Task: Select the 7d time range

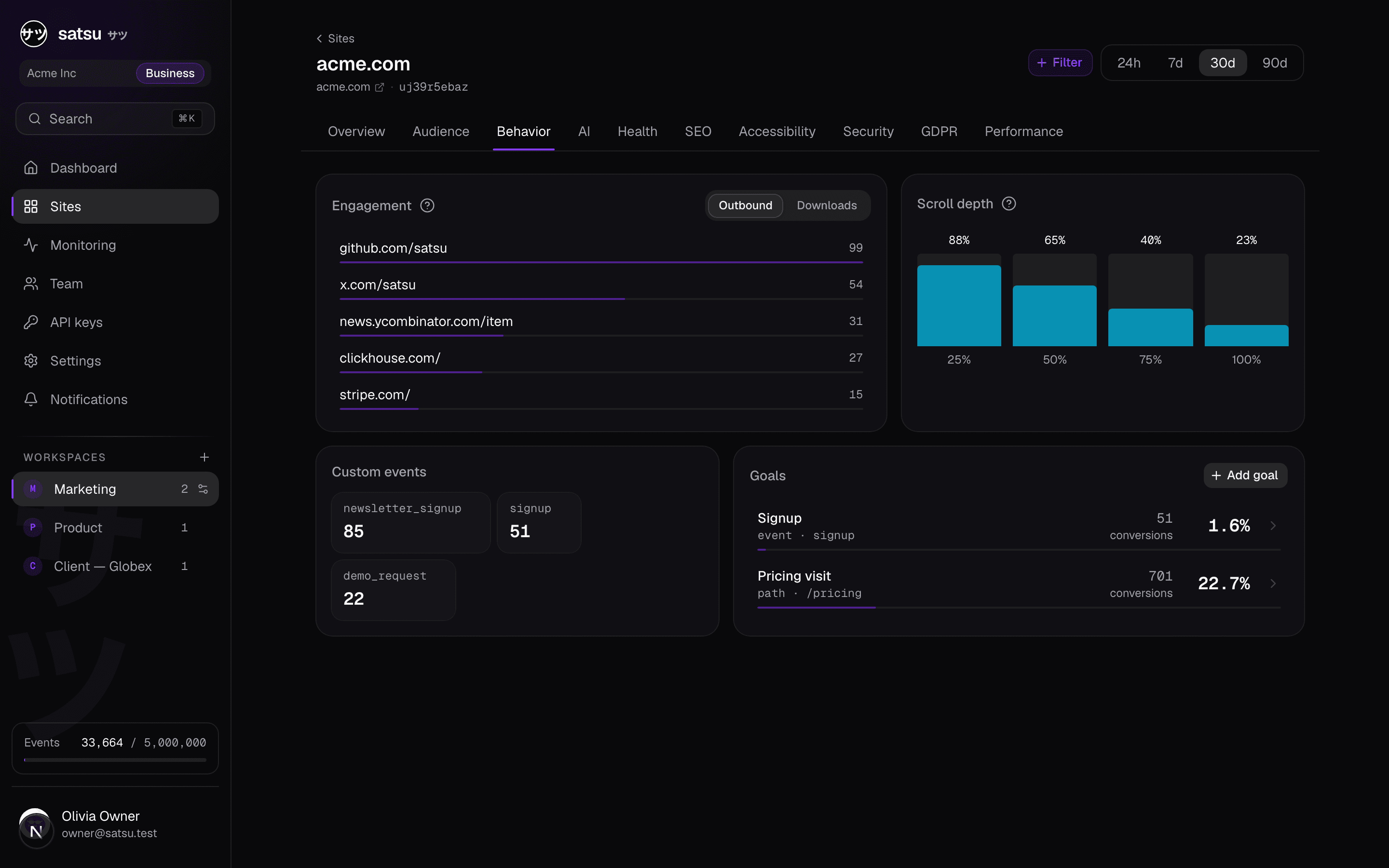Action: [x=1175, y=63]
